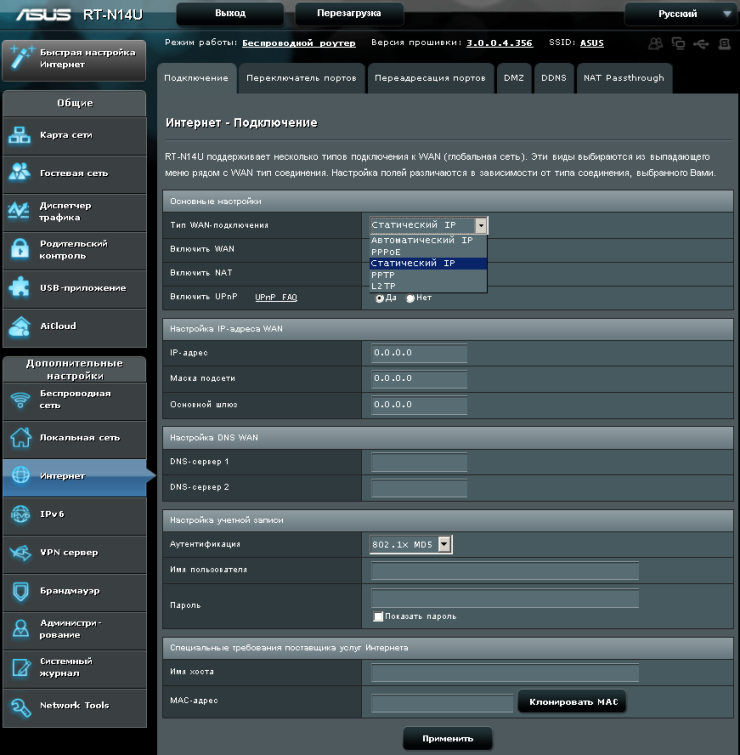Open the Тип WAN-подключения dropdown arrow
Image resolution: width=740 pixels, height=755 pixels.
tap(480, 225)
